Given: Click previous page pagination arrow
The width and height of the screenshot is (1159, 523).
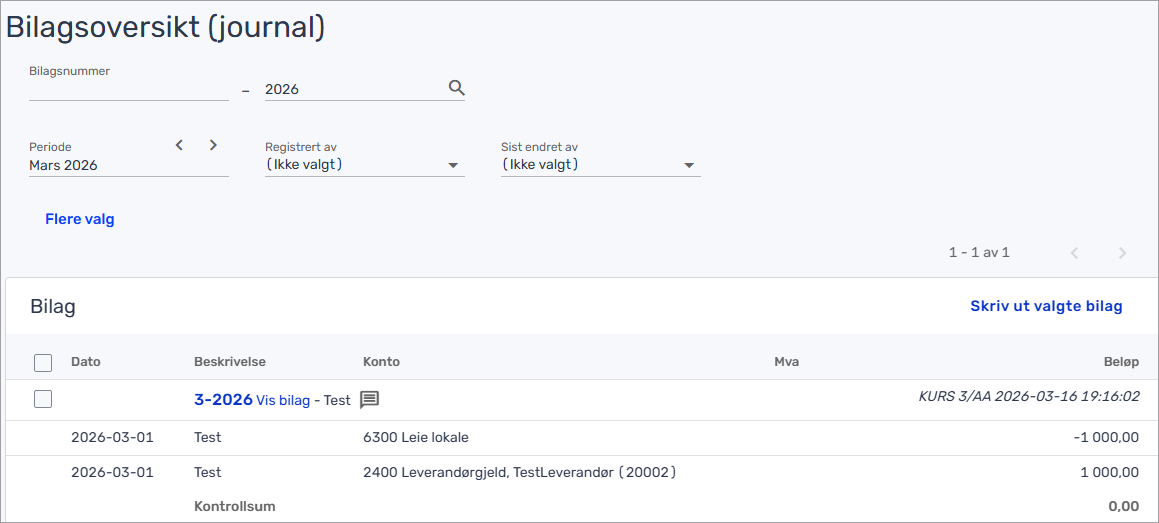Looking at the screenshot, I should click(1075, 253).
